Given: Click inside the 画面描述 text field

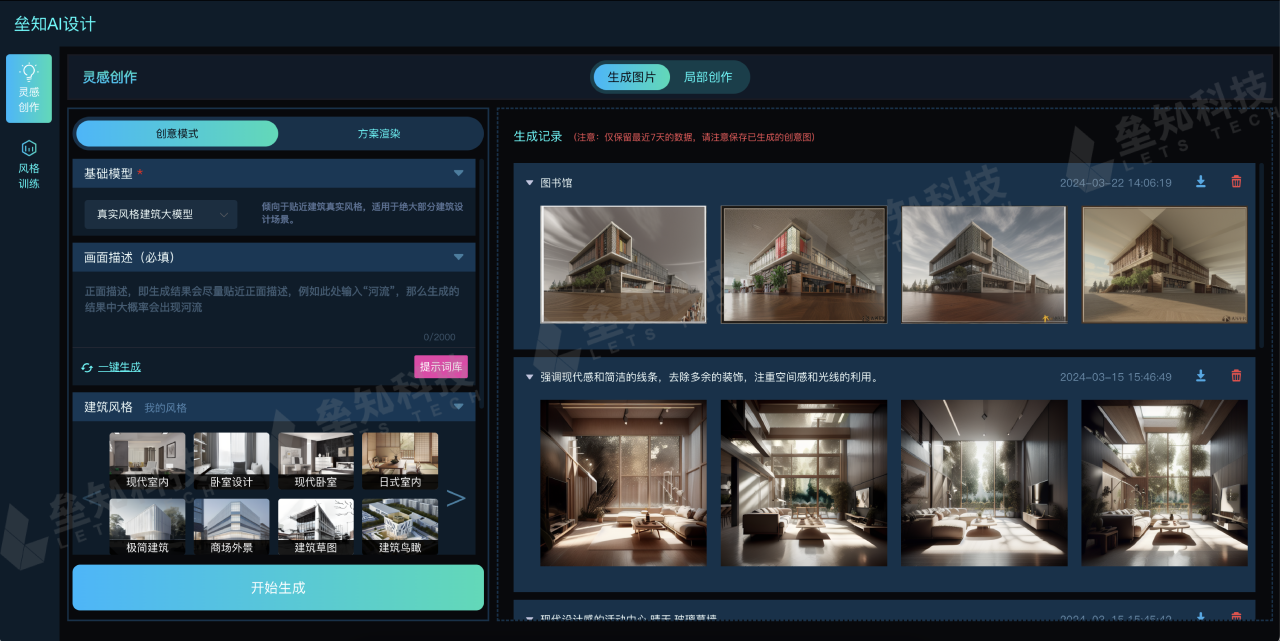Looking at the screenshot, I should pyautogui.click(x=277, y=305).
